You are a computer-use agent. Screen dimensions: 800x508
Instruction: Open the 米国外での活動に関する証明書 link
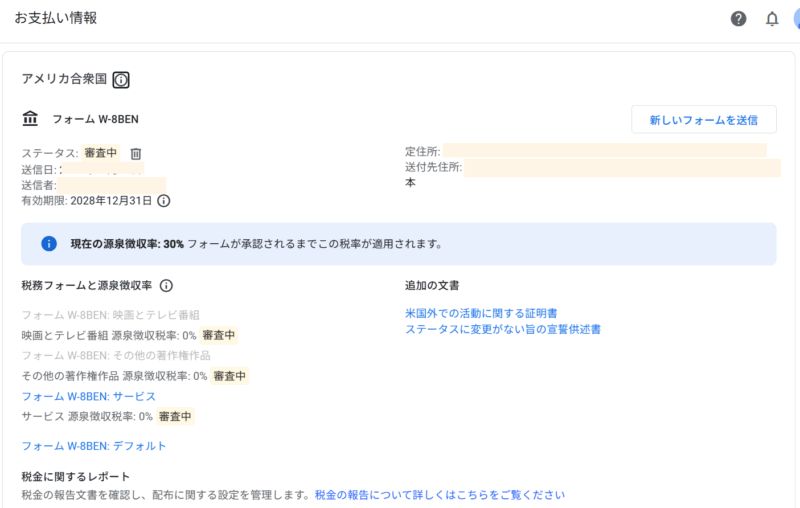[x=481, y=314]
